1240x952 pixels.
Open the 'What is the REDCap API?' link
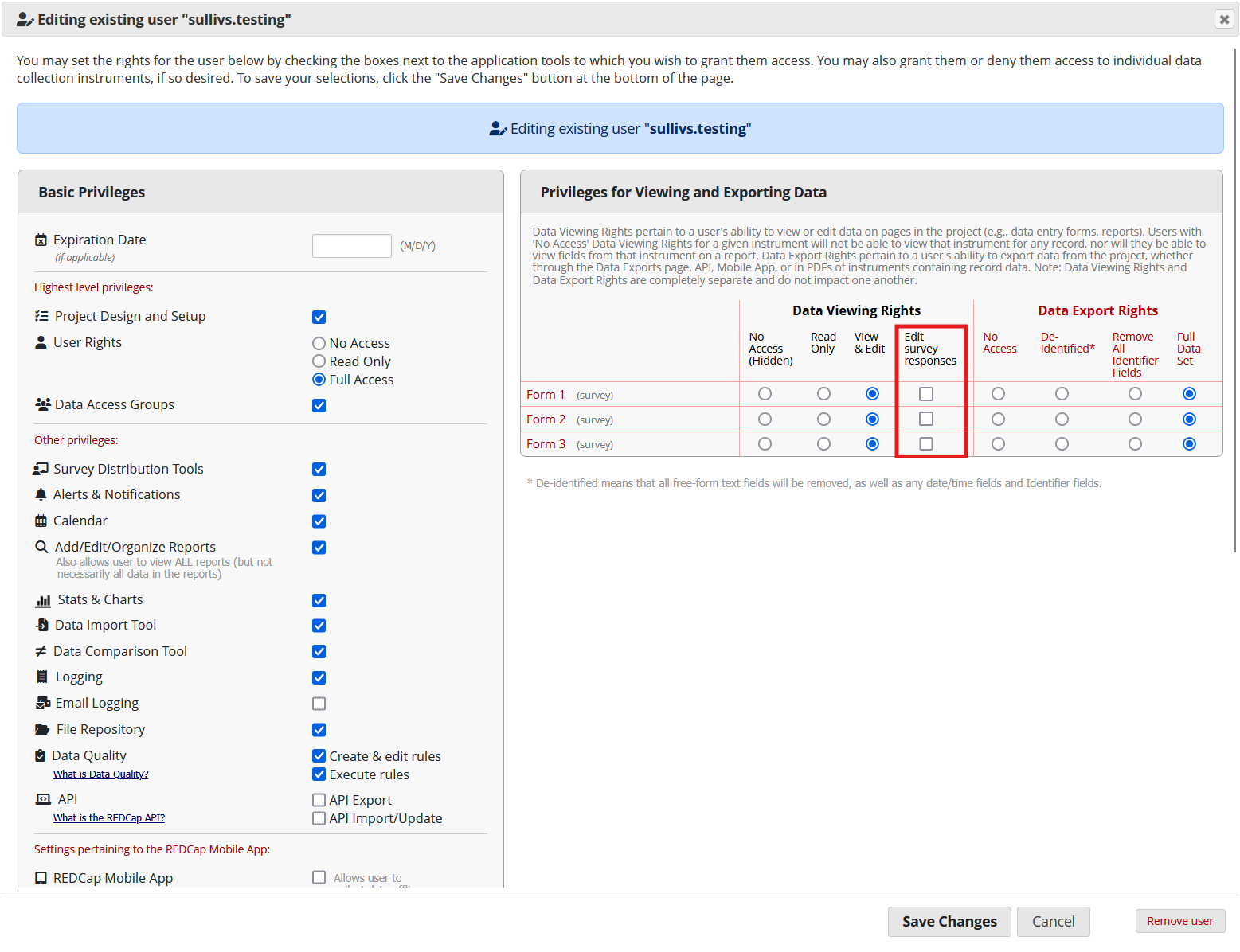pyautogui.click(x=108, y=817)
